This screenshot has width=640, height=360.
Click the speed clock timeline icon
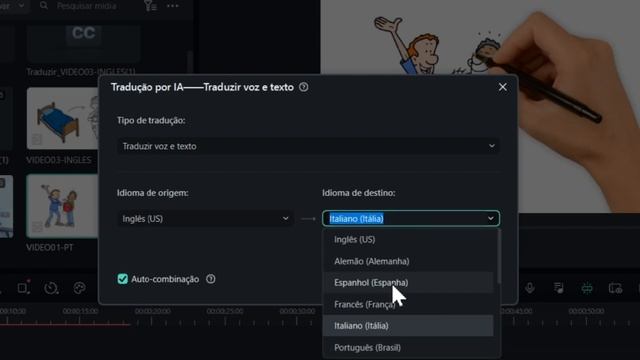[51, 288]
